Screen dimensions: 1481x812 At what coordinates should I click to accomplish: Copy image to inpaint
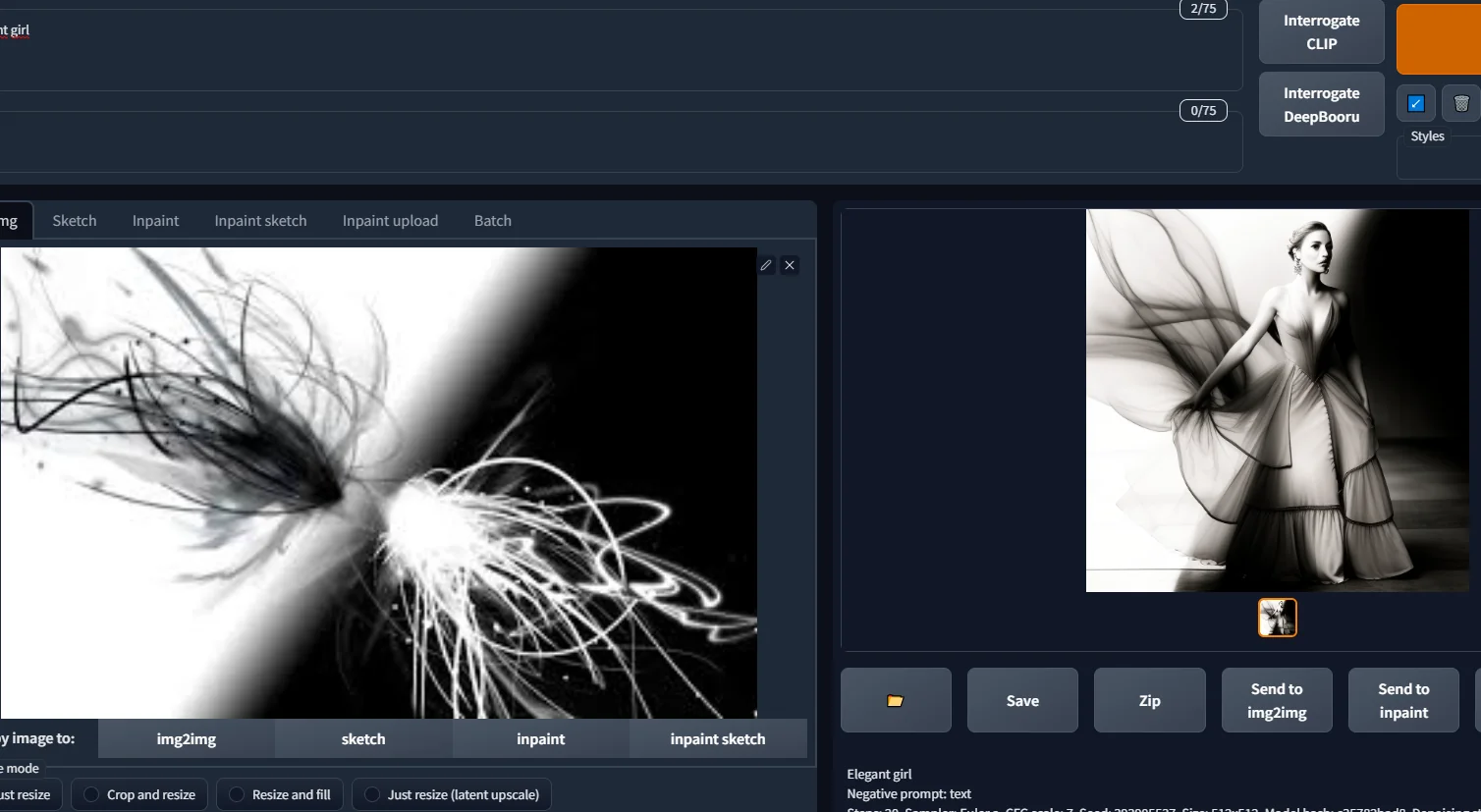[x=541, y=739]
